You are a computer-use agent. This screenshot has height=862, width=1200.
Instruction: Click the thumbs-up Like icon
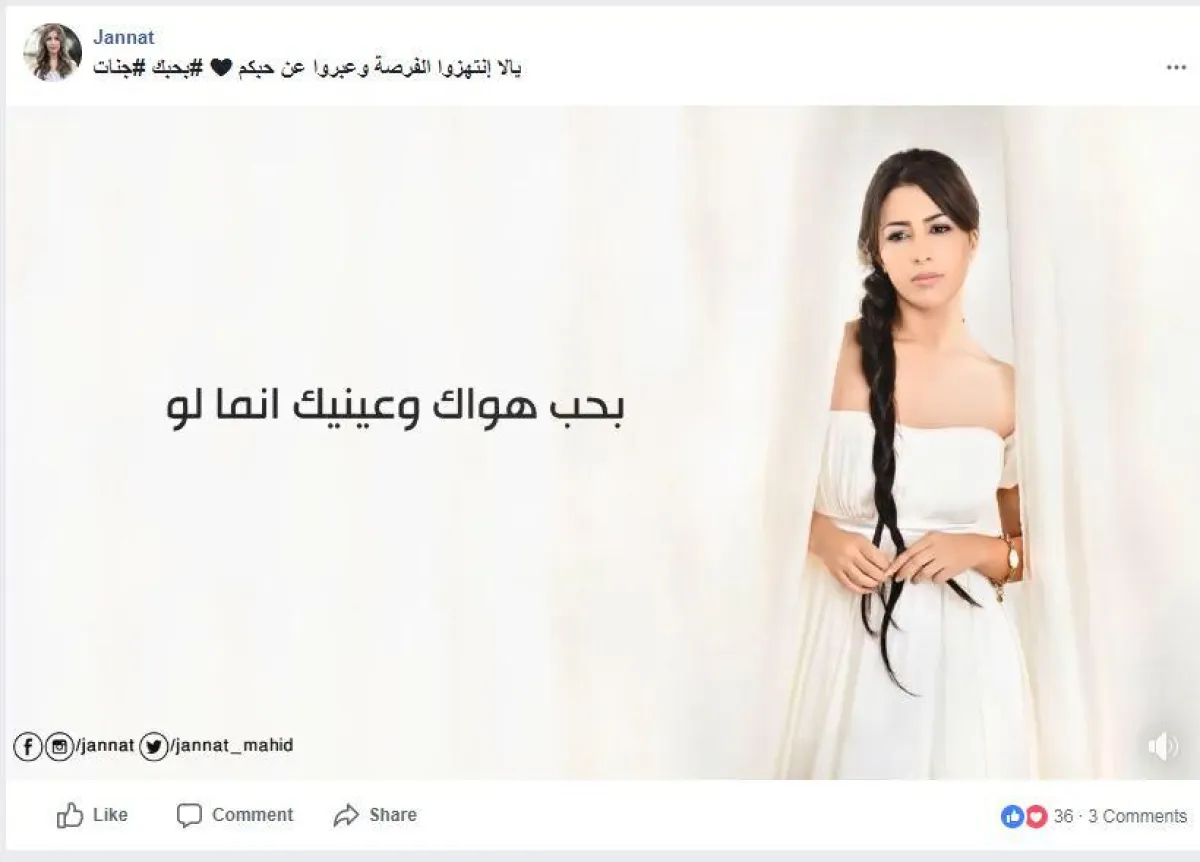(70, 815)
